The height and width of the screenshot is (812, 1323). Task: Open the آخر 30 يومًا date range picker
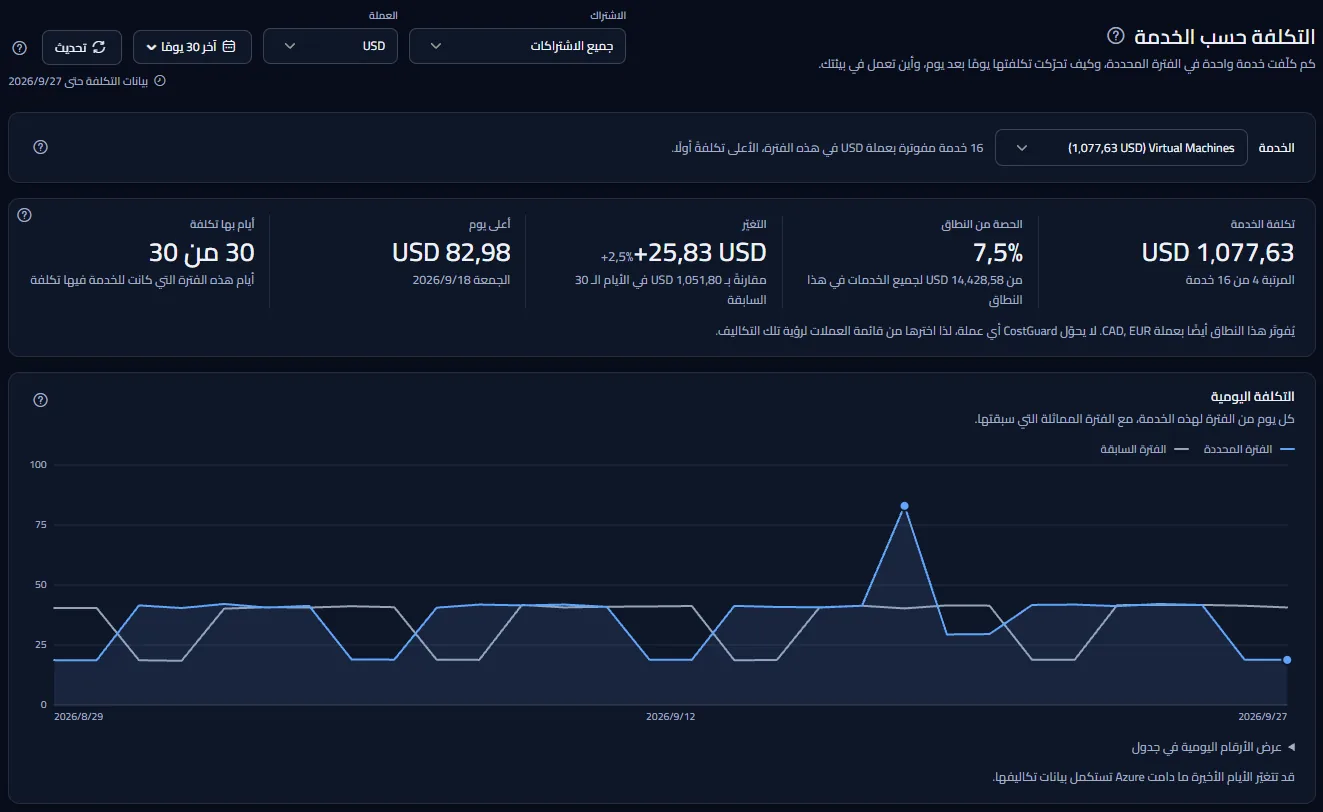(x=192, y=46)
